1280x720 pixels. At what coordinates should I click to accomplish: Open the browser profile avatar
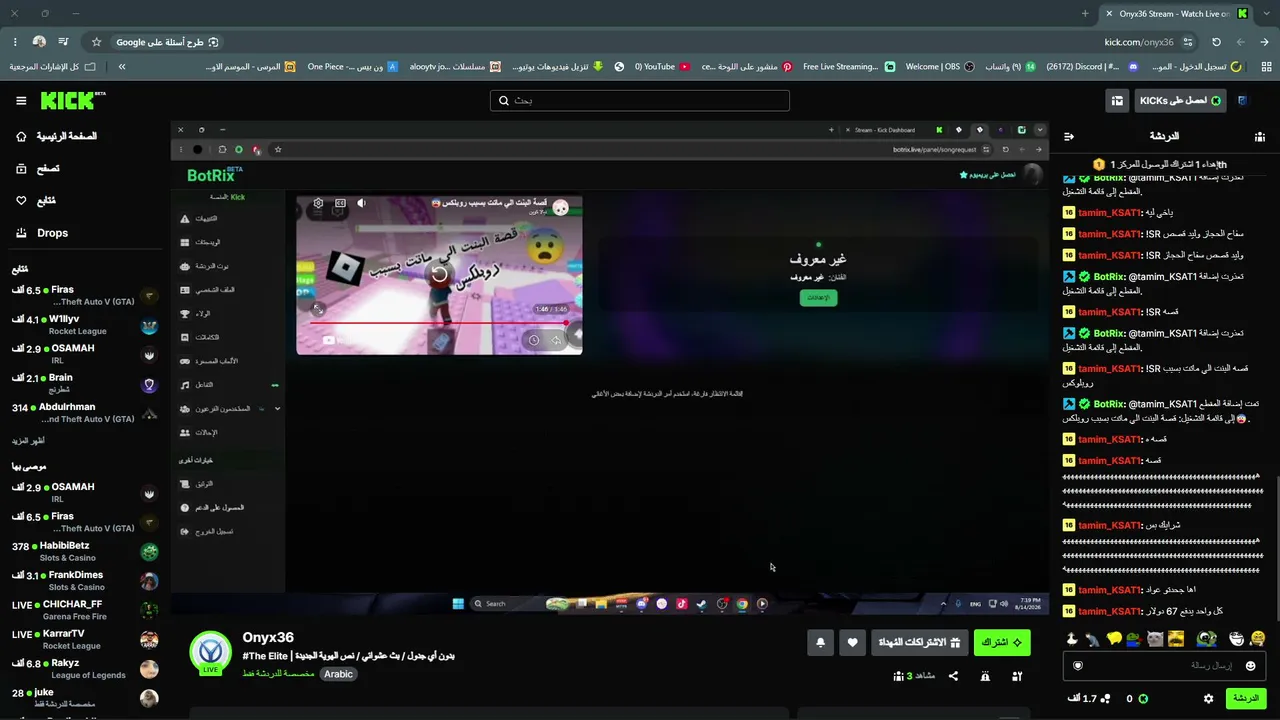(x=39, y=42)
